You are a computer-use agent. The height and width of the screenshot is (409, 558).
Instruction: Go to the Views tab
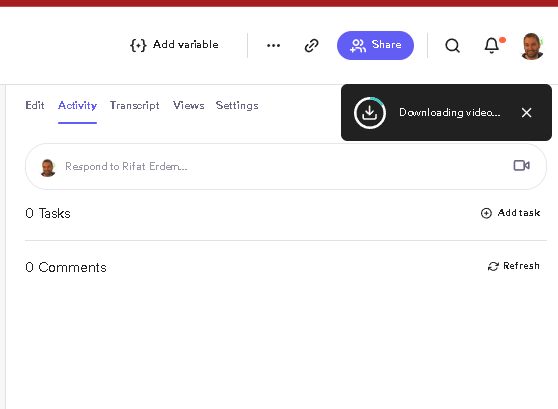click(x=188, y=105)
